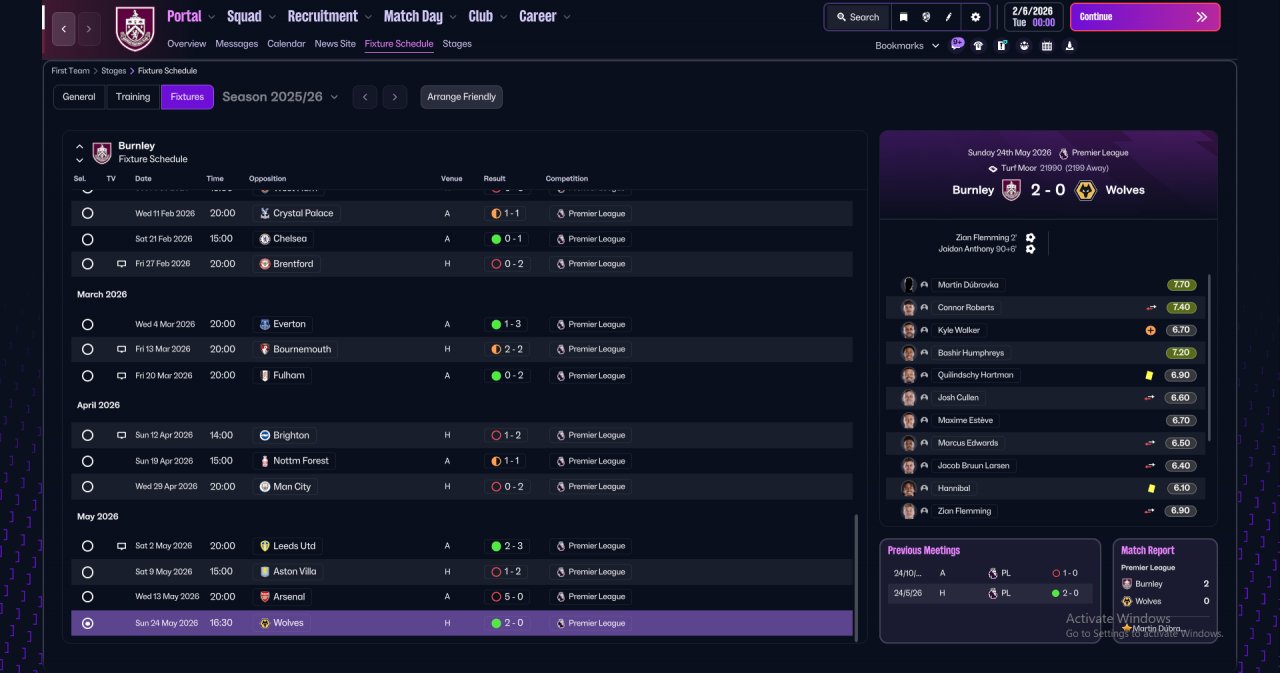The height and width of the screenshot is (673, 1280).
Task: Expand the Bookmarks dropdown
Action: click(x=907, y=46)
